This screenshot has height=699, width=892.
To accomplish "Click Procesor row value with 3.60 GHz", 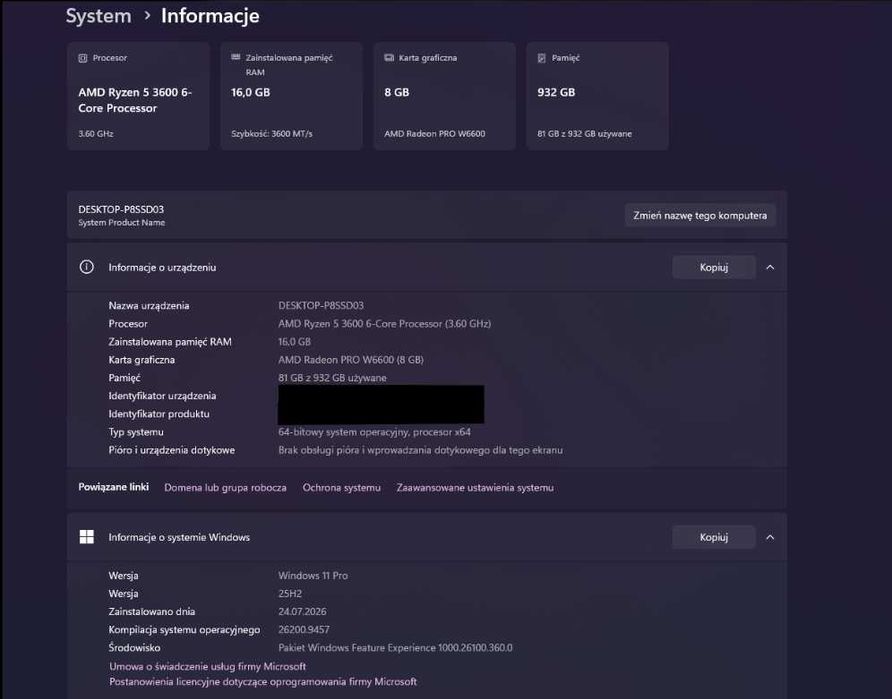I will tap(385, 324).
